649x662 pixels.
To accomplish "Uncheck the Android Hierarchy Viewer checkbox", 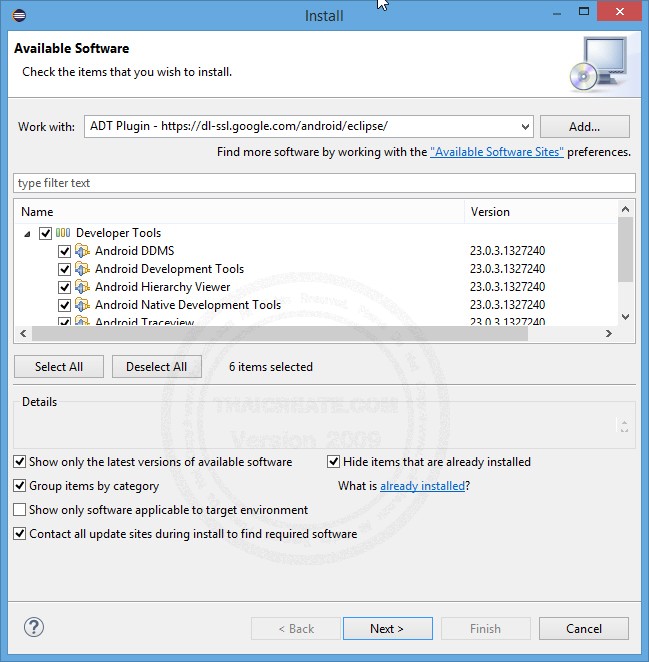I will click(x=64, y=287).
